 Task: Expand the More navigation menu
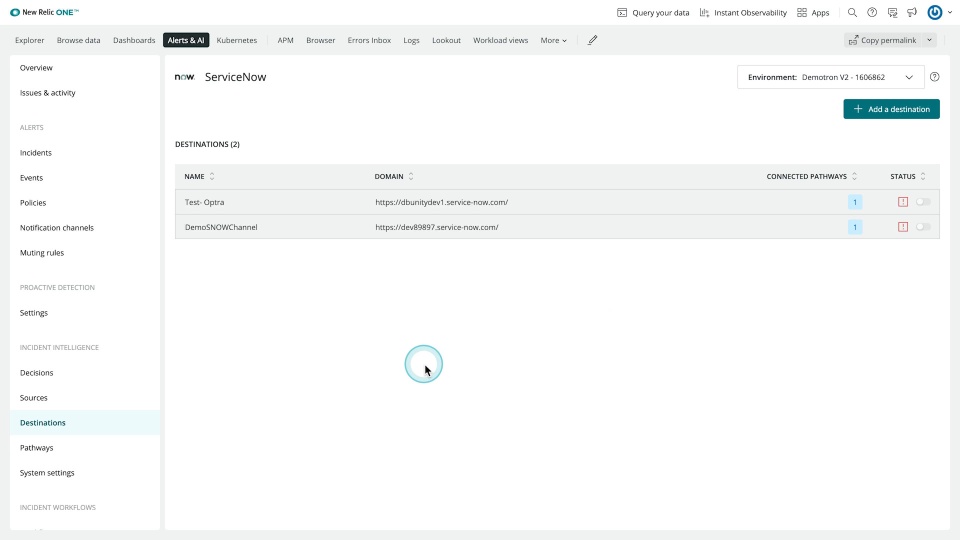tap(553, 40)
